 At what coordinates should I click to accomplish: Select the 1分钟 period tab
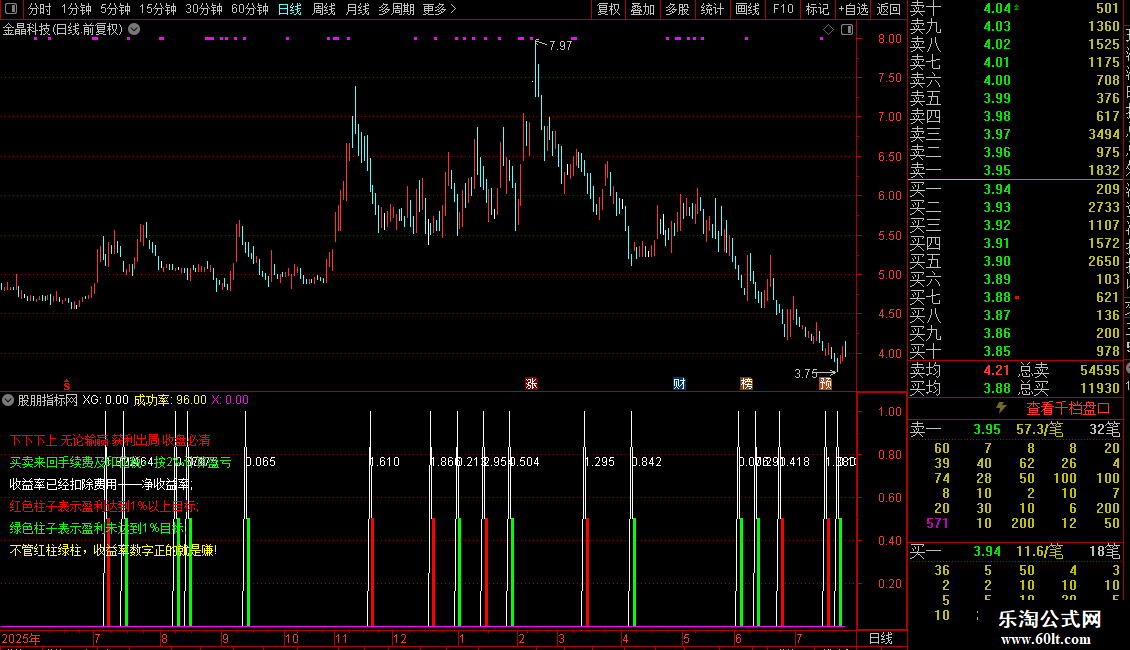76,9
